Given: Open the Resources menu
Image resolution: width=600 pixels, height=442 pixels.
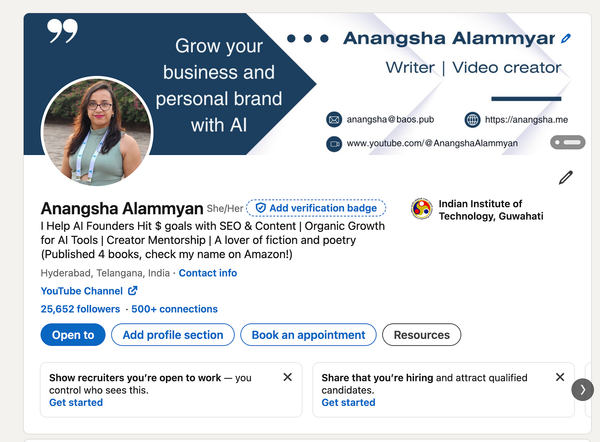Looking at the screenshot, I should [421, 335].
